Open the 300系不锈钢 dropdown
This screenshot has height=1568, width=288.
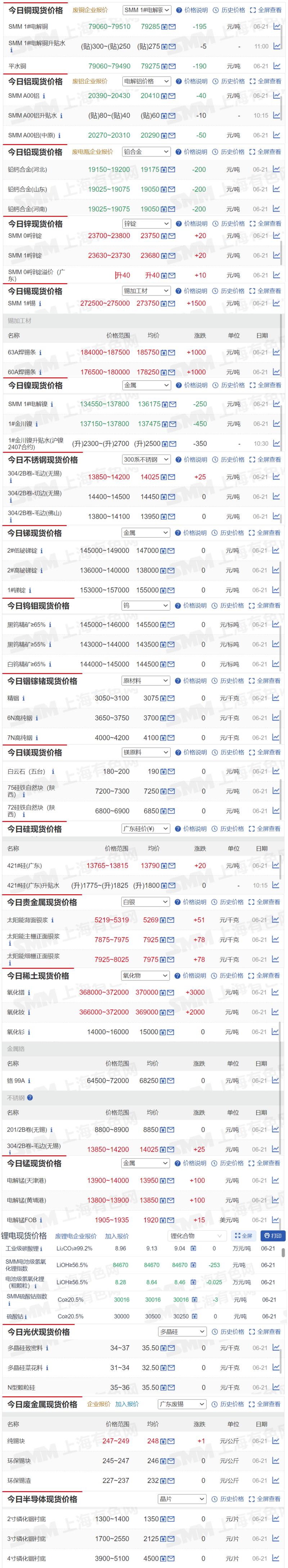click(x=147, y=460)
